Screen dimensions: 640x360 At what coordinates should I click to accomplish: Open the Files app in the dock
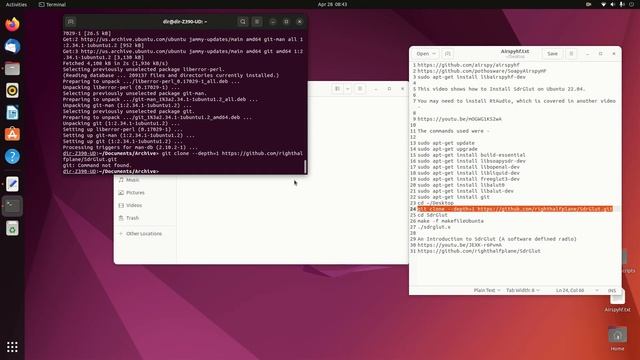click(x=12, y=69)
